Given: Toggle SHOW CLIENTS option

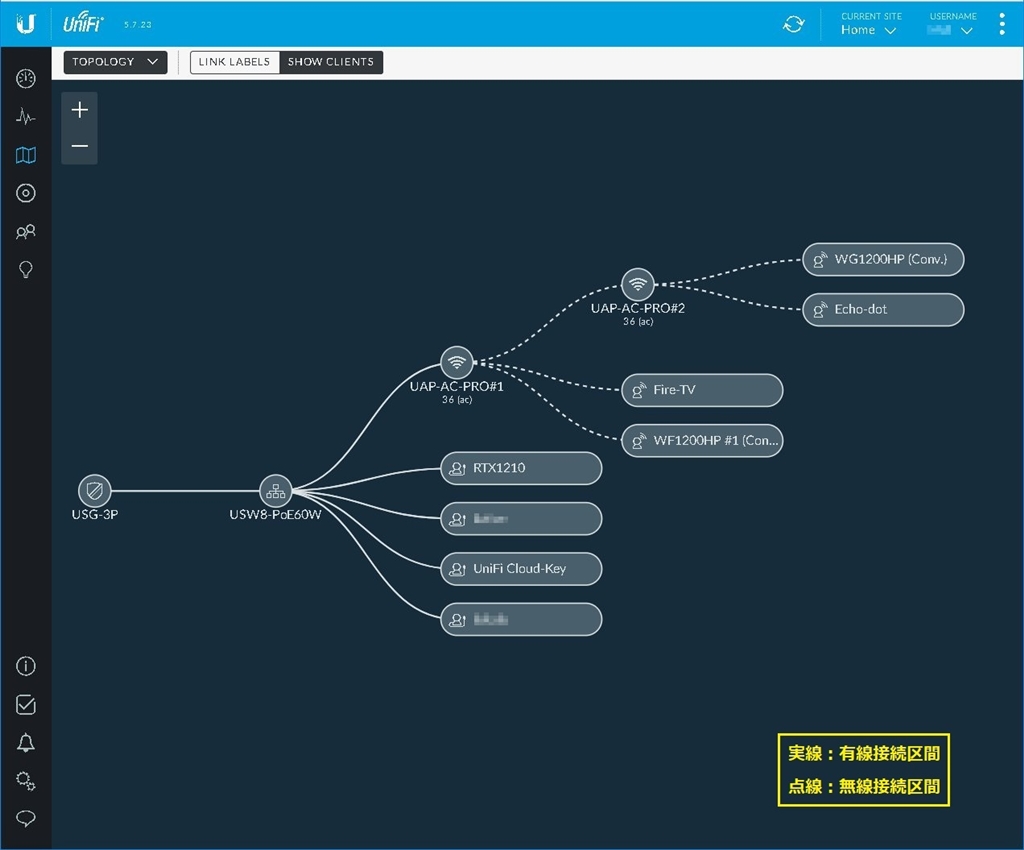Looking at the screenshot, I should [331, 62].
